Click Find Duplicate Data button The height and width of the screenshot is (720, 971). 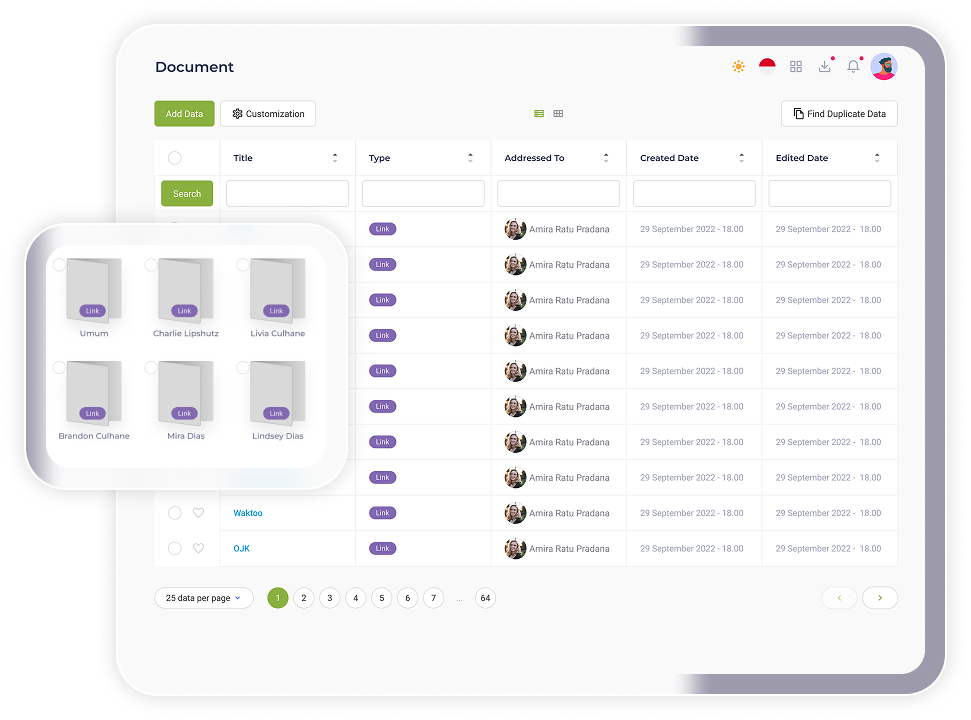pyautogui.click(x=839, y=114)
